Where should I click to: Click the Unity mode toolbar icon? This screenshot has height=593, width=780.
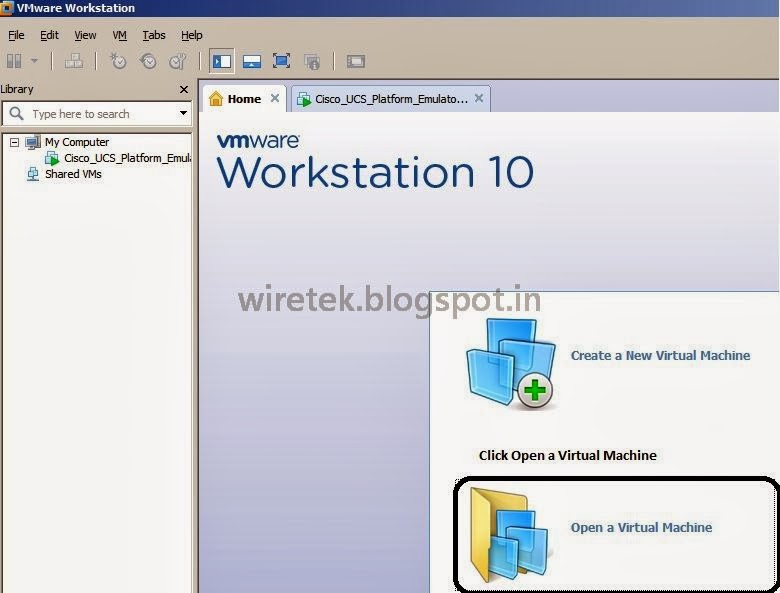pos(312,62)
